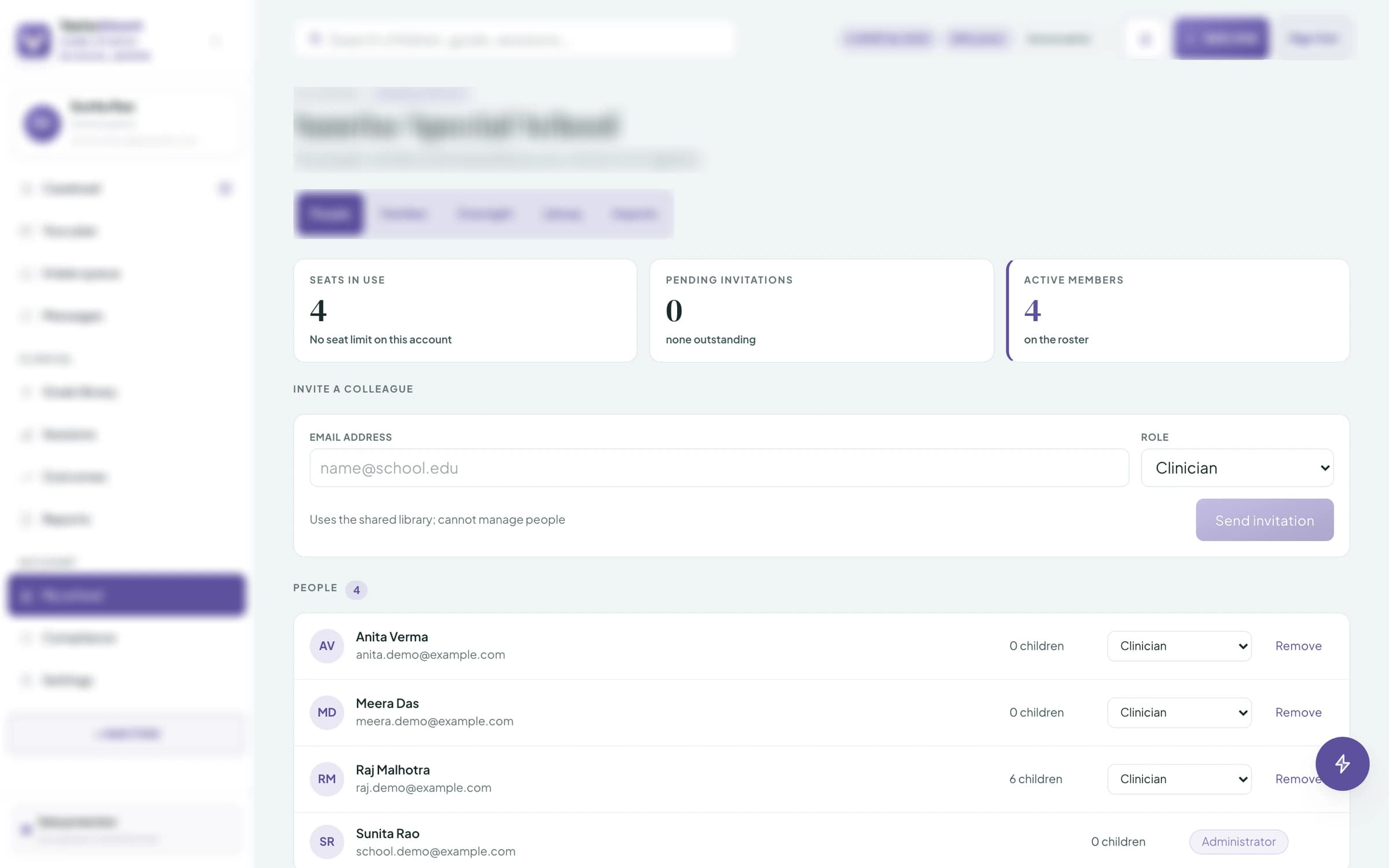
Task: Open Raj Malhotra's role dropdown
Action: coord(1179,779)
